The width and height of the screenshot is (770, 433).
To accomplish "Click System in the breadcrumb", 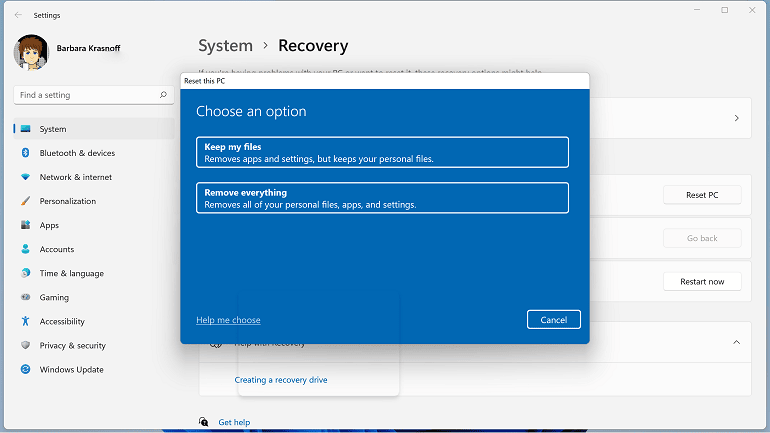I will 225,46.
